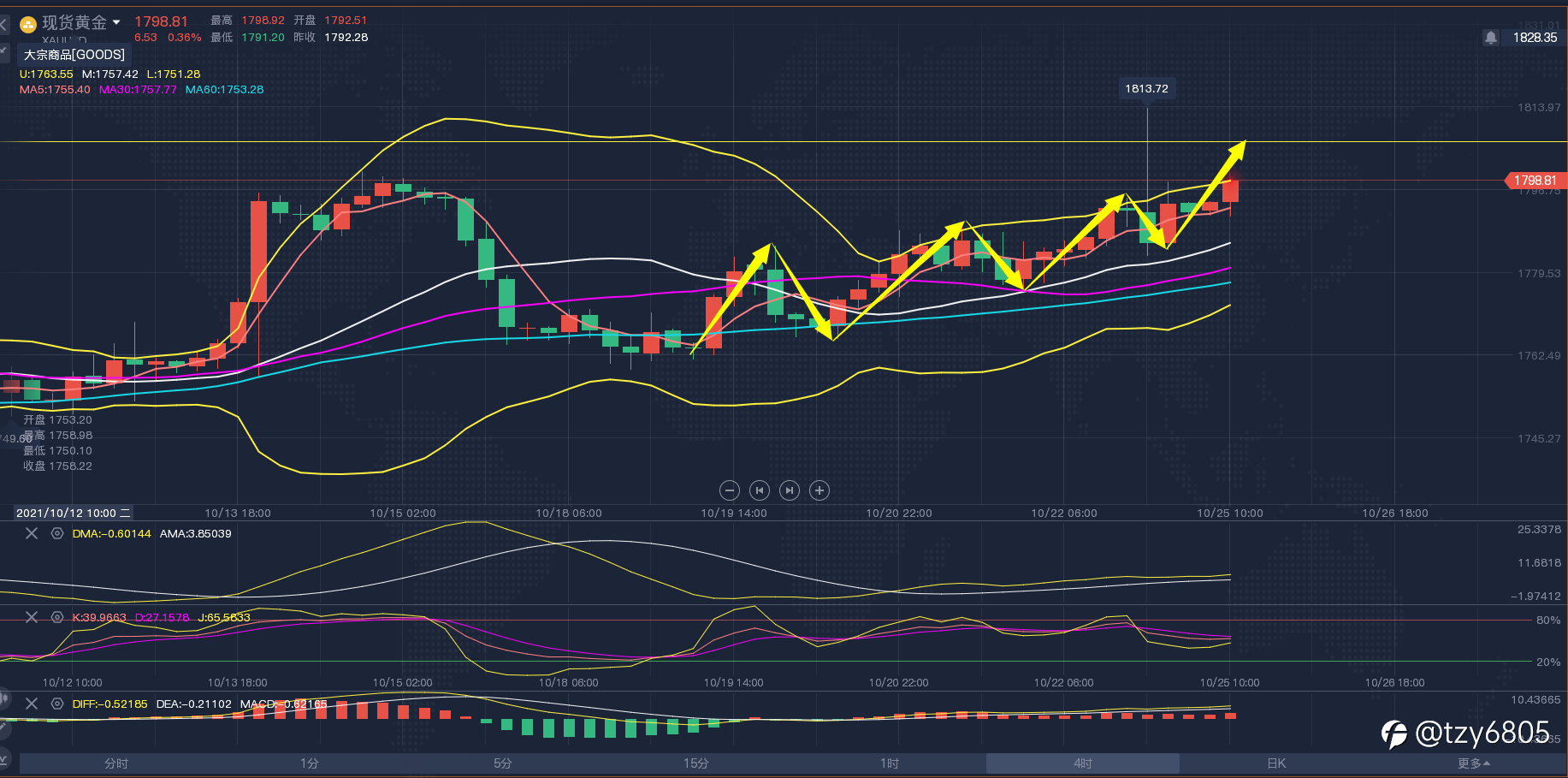
Task: Click the 80% KDJ level label
Action: tap(1548, 621)
